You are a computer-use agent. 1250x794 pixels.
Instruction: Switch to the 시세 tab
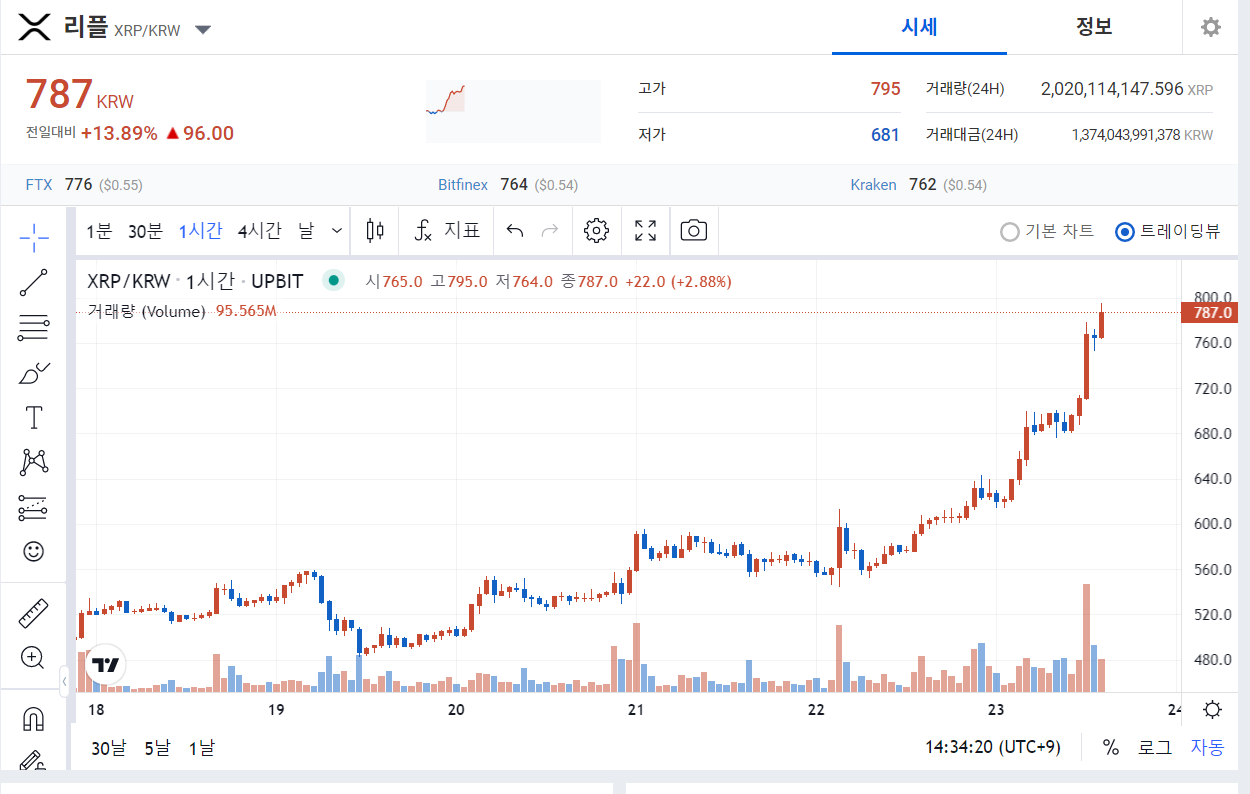tap(919, 27)
